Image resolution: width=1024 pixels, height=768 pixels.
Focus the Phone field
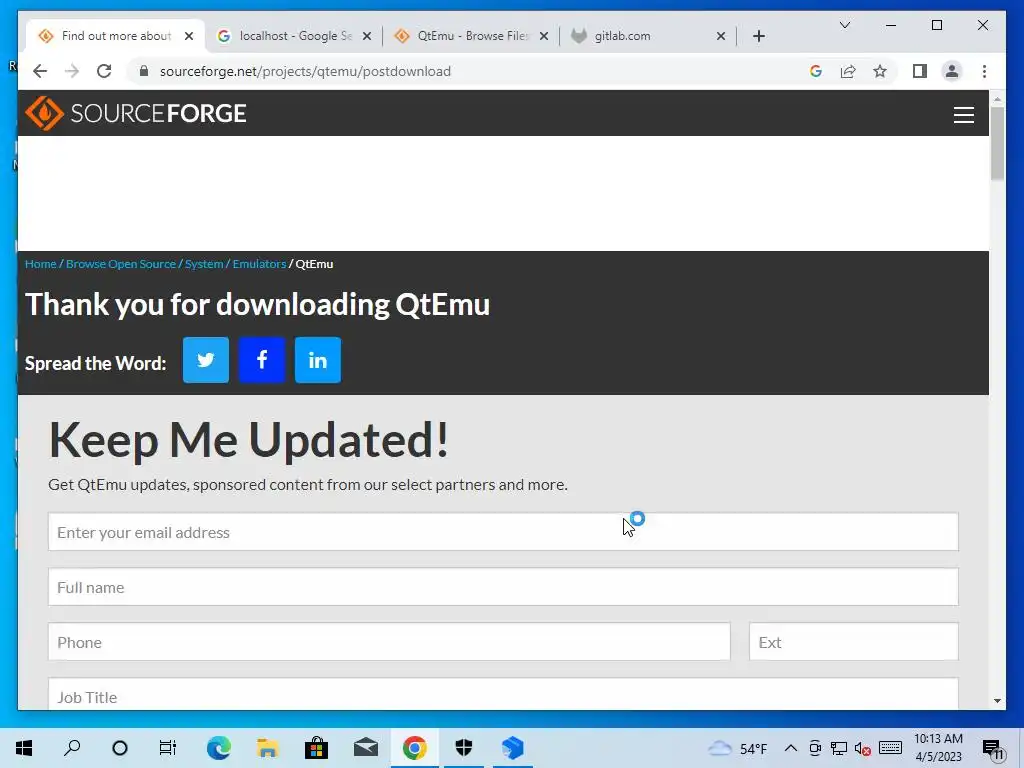tap(389, 641)
